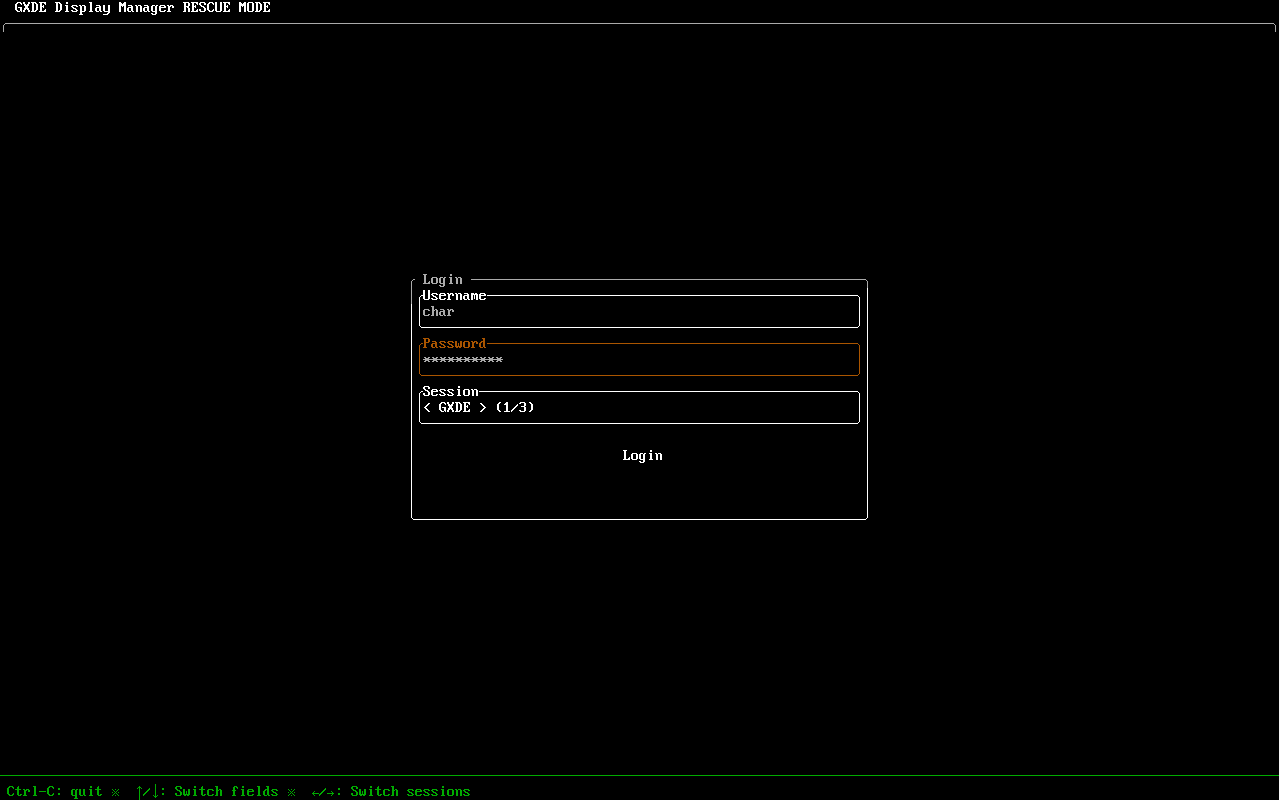Viewport: 1280px width, 800px height.
Task: Focus the Username field containing char
Action: click(639, 311)
